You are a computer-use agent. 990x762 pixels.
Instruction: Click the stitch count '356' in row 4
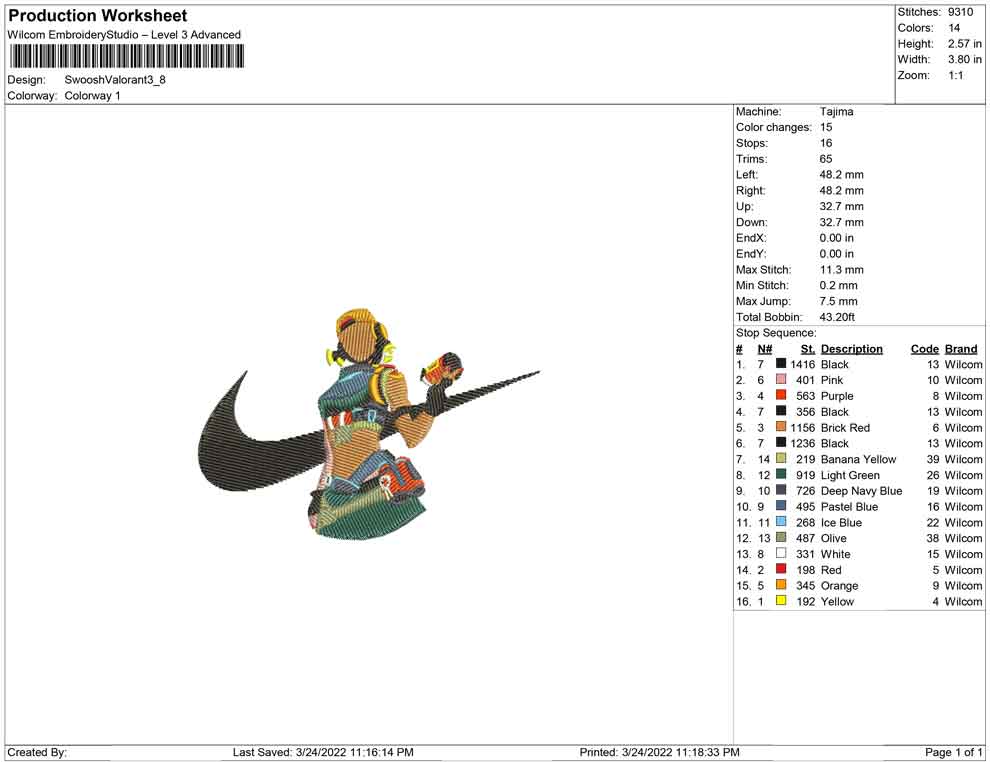pos(806,412)
